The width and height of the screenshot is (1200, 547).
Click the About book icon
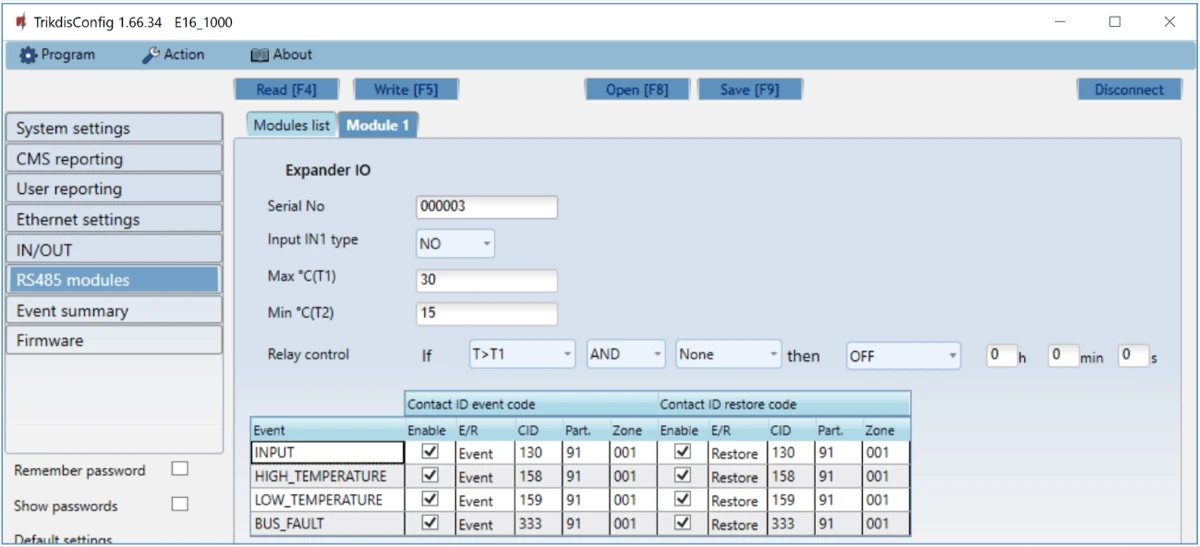259,55
